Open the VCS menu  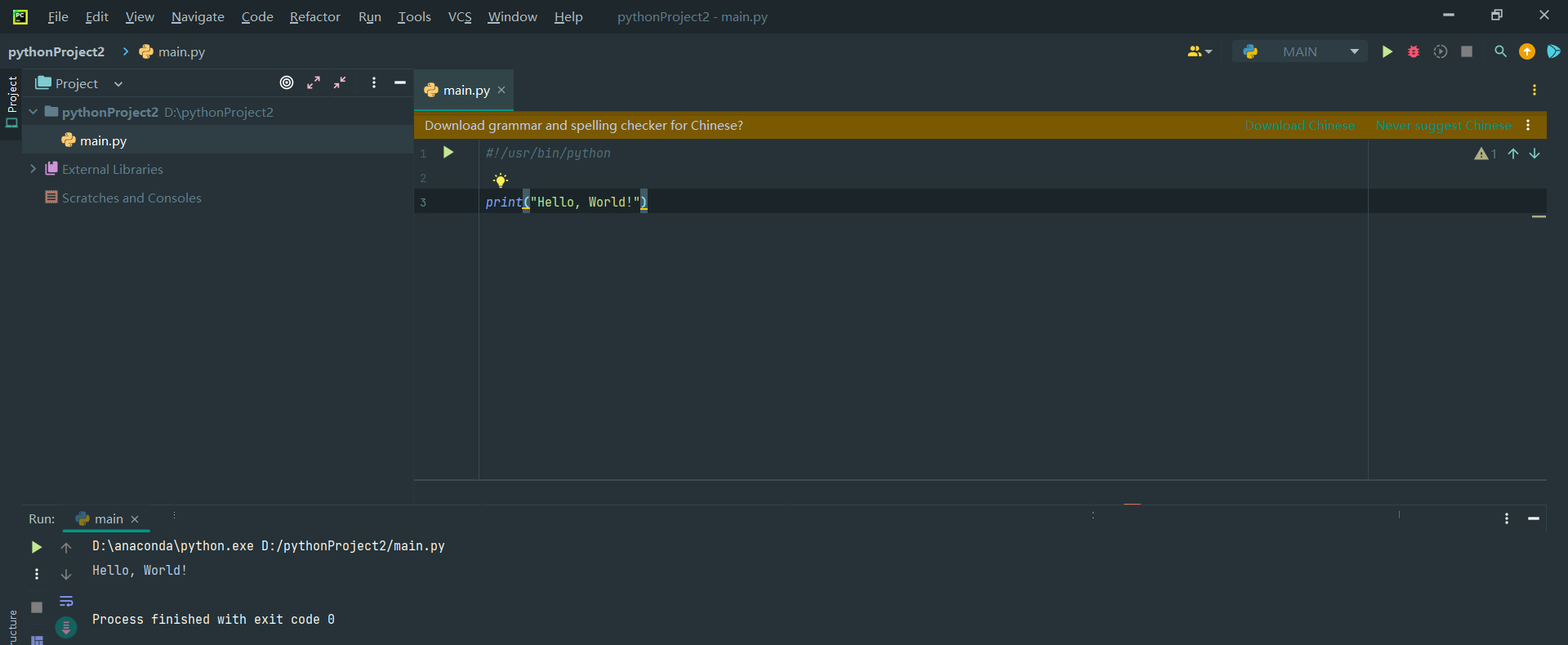click(x=460, y=16)
